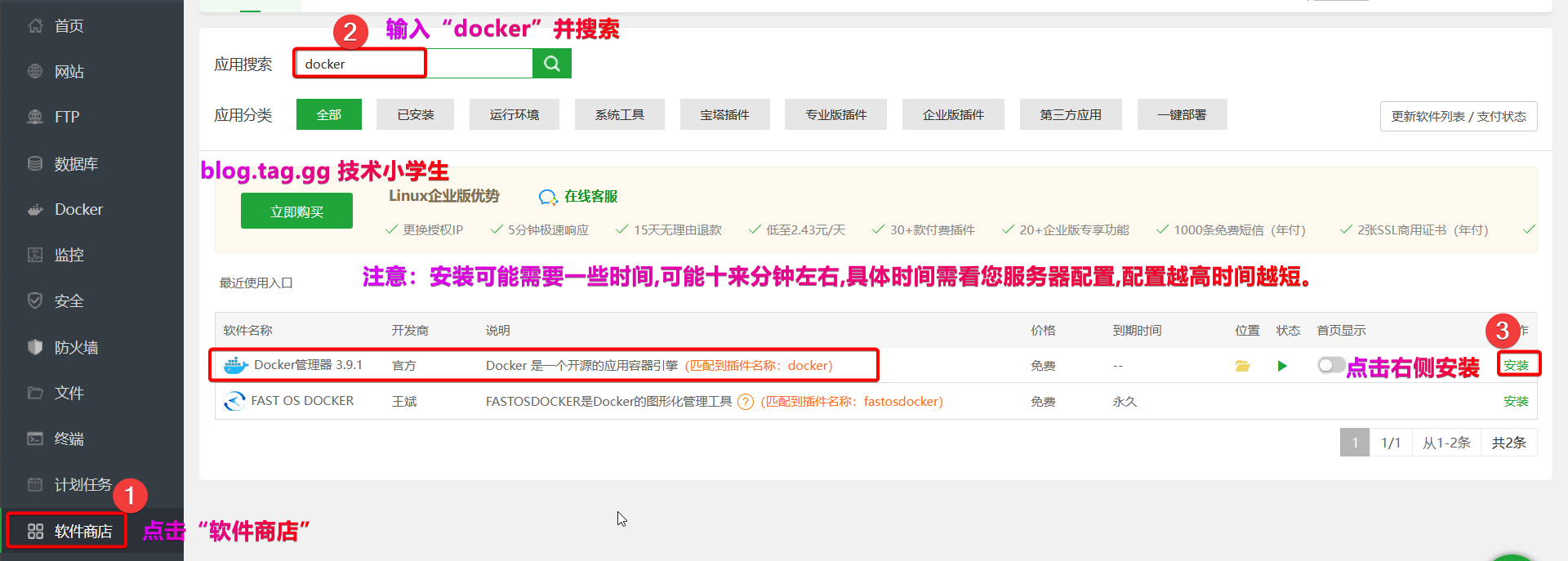Open 数据库 database in sidebar

tap(35, 164)
